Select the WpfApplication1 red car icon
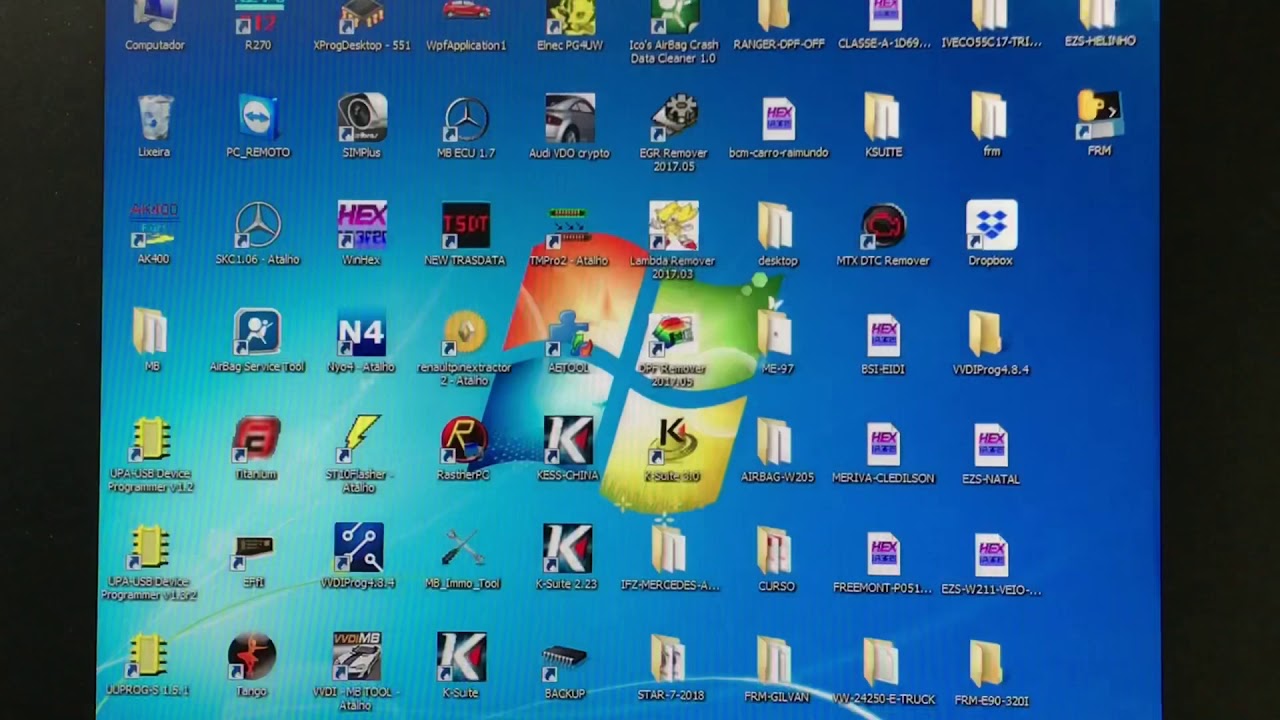The height and width of the screenshot is (720, 1280). coord(466,26)
